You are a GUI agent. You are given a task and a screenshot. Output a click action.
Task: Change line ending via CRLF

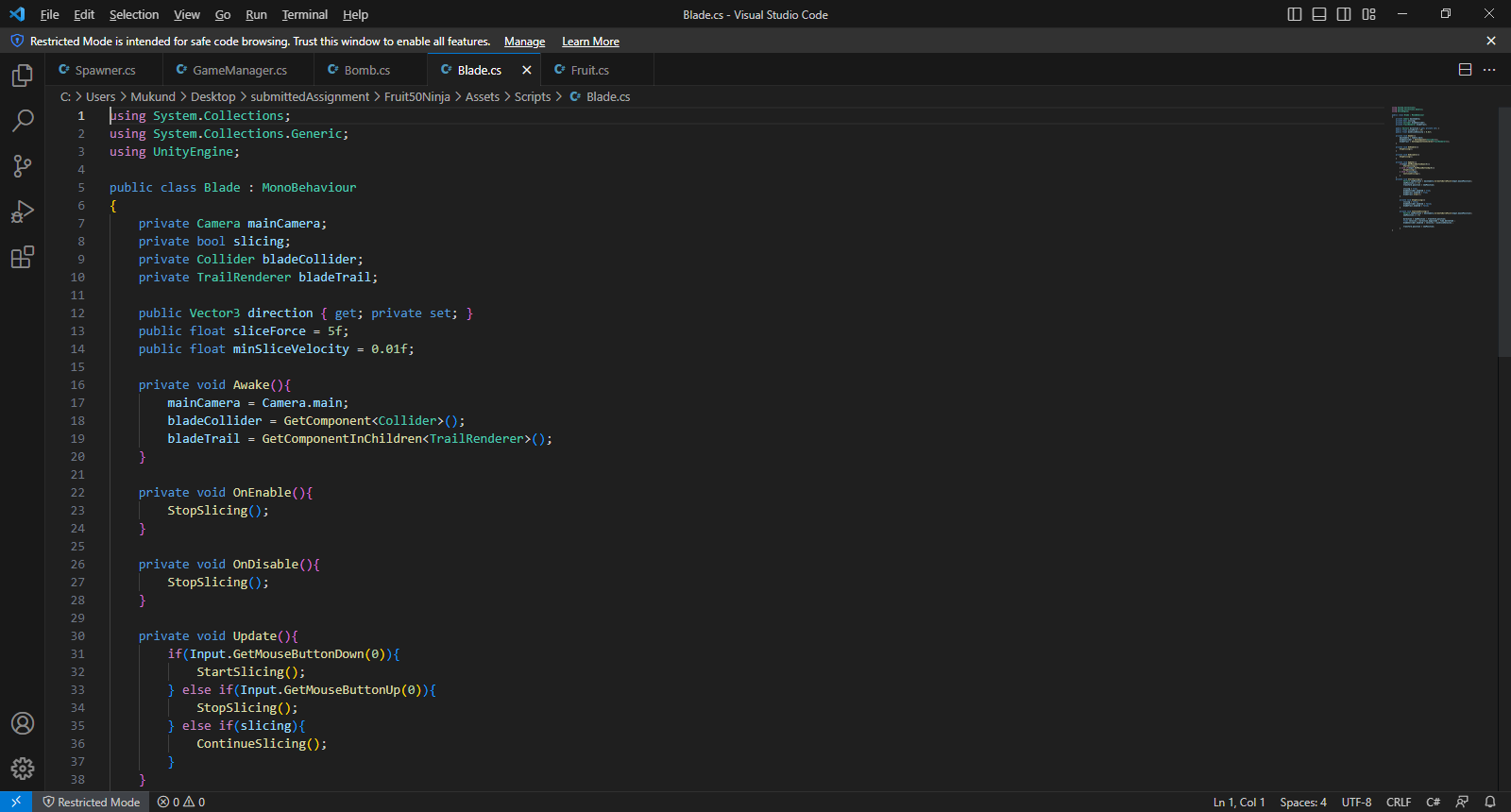click(1399, 802)
